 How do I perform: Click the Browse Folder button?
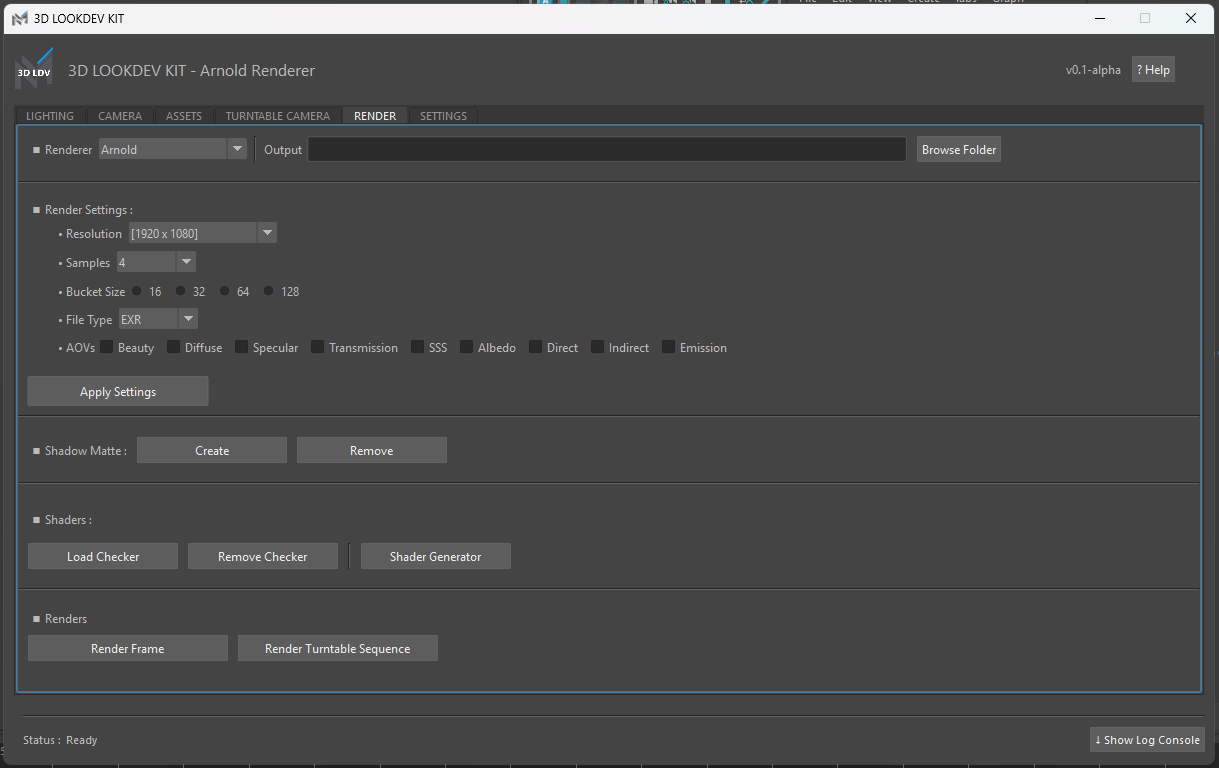coord(959,149)
